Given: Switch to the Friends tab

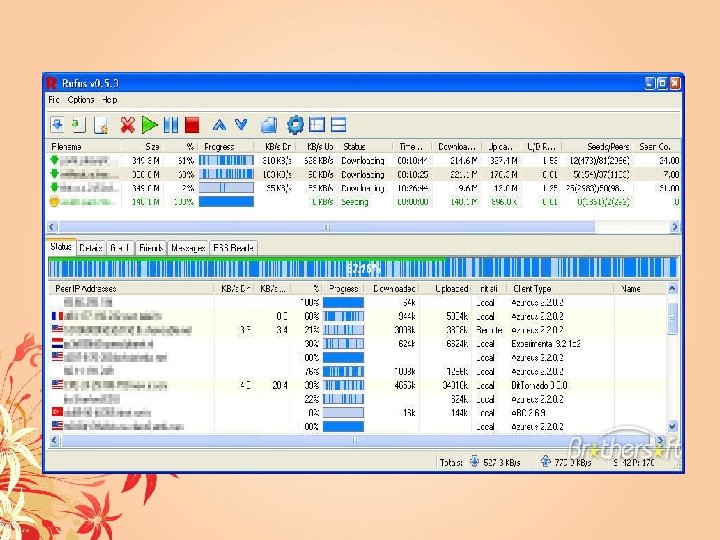Looking at the screenshot, I should [151, 248].
